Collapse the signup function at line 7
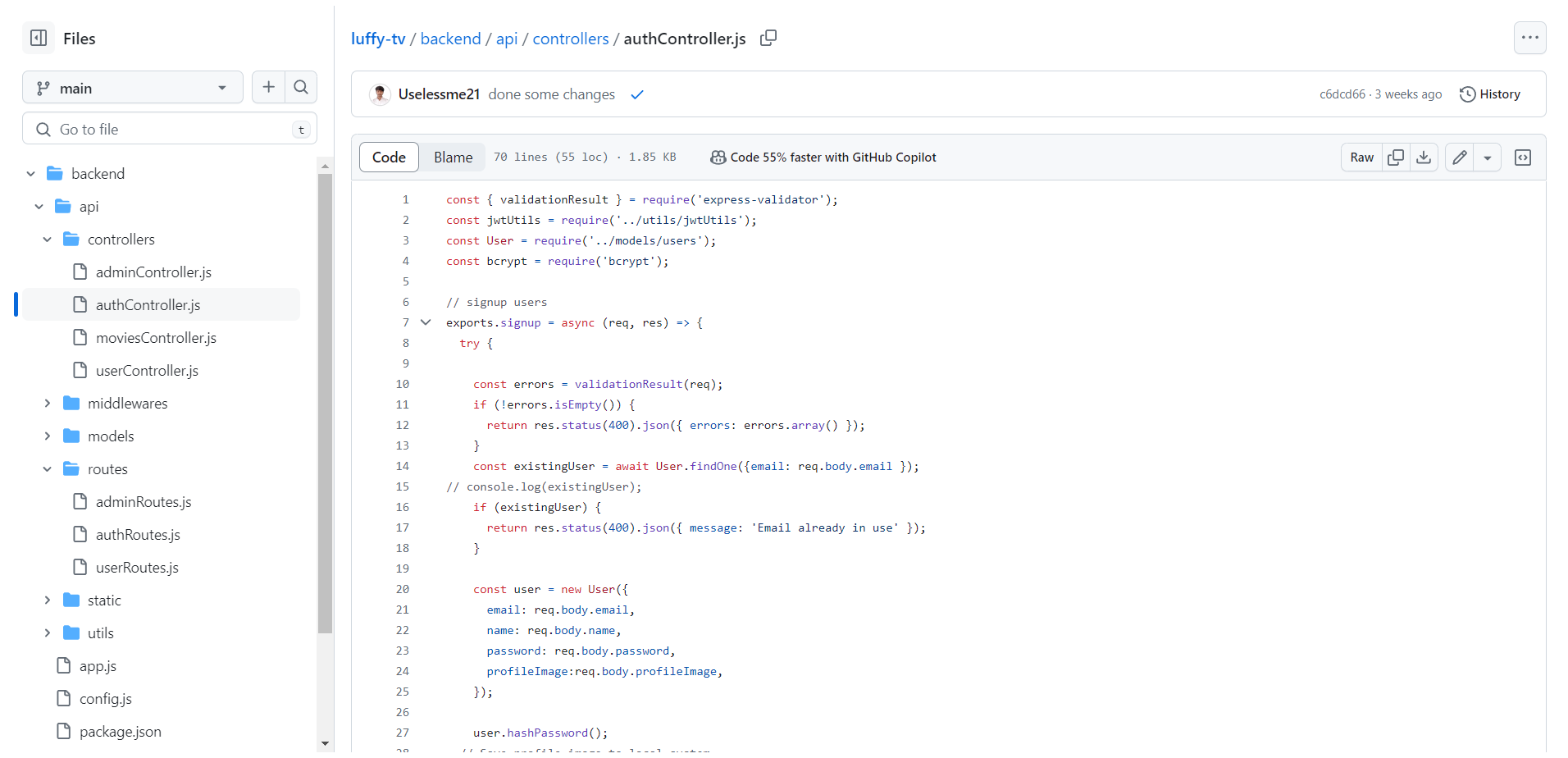 pos(426,322)
